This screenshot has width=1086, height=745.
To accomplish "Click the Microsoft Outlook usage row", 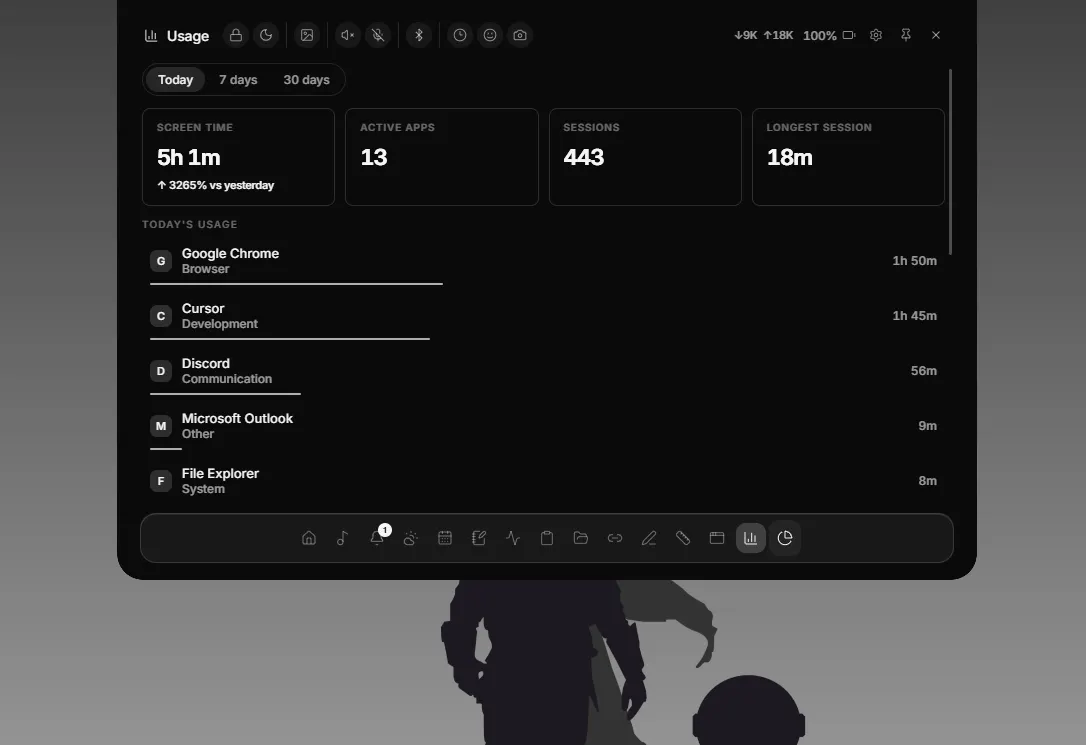I will pyautogui.click(x=544, y=427).
